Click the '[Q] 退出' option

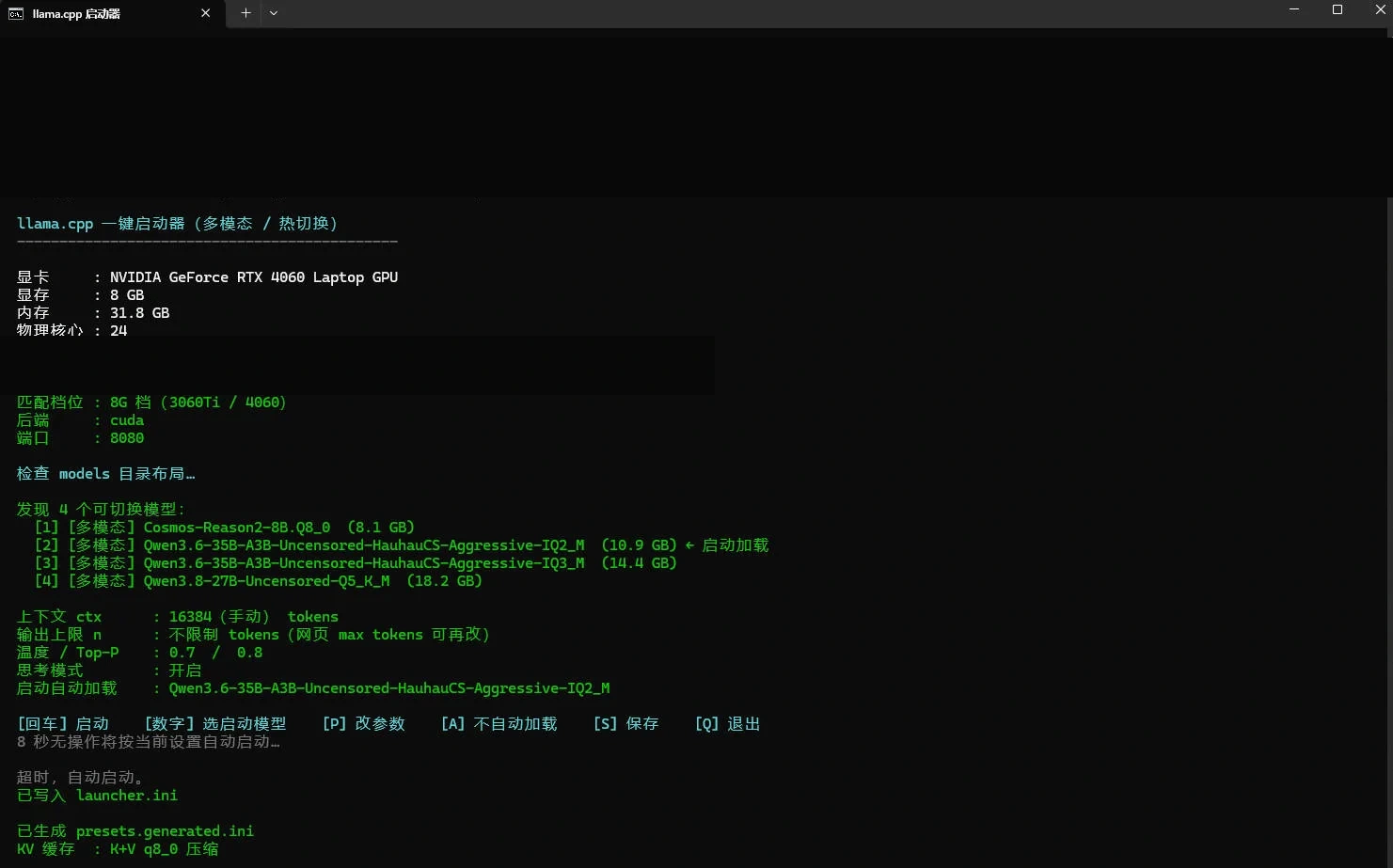728,724
